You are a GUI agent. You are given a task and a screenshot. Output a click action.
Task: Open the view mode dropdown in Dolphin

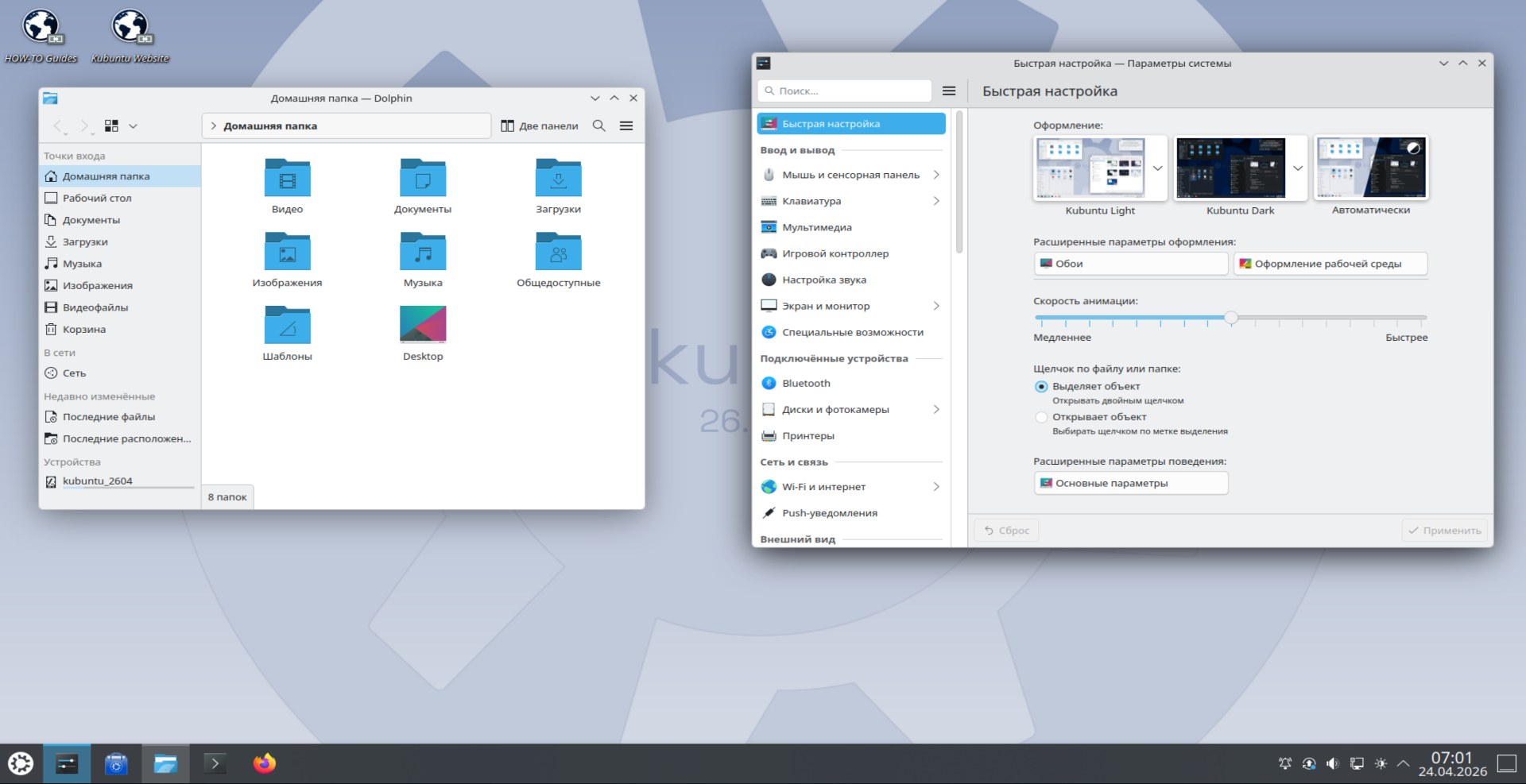[x=133, y=126]
